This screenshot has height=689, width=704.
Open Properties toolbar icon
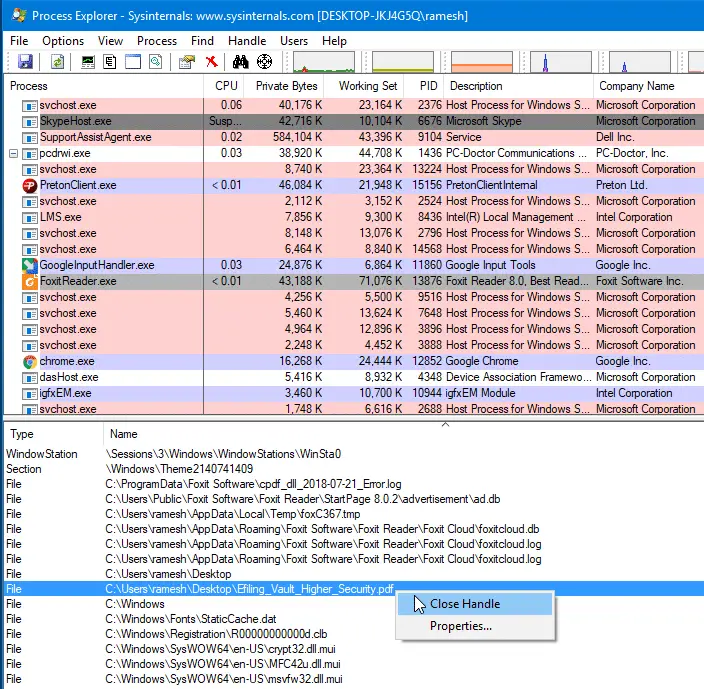[x=187, y=61]
